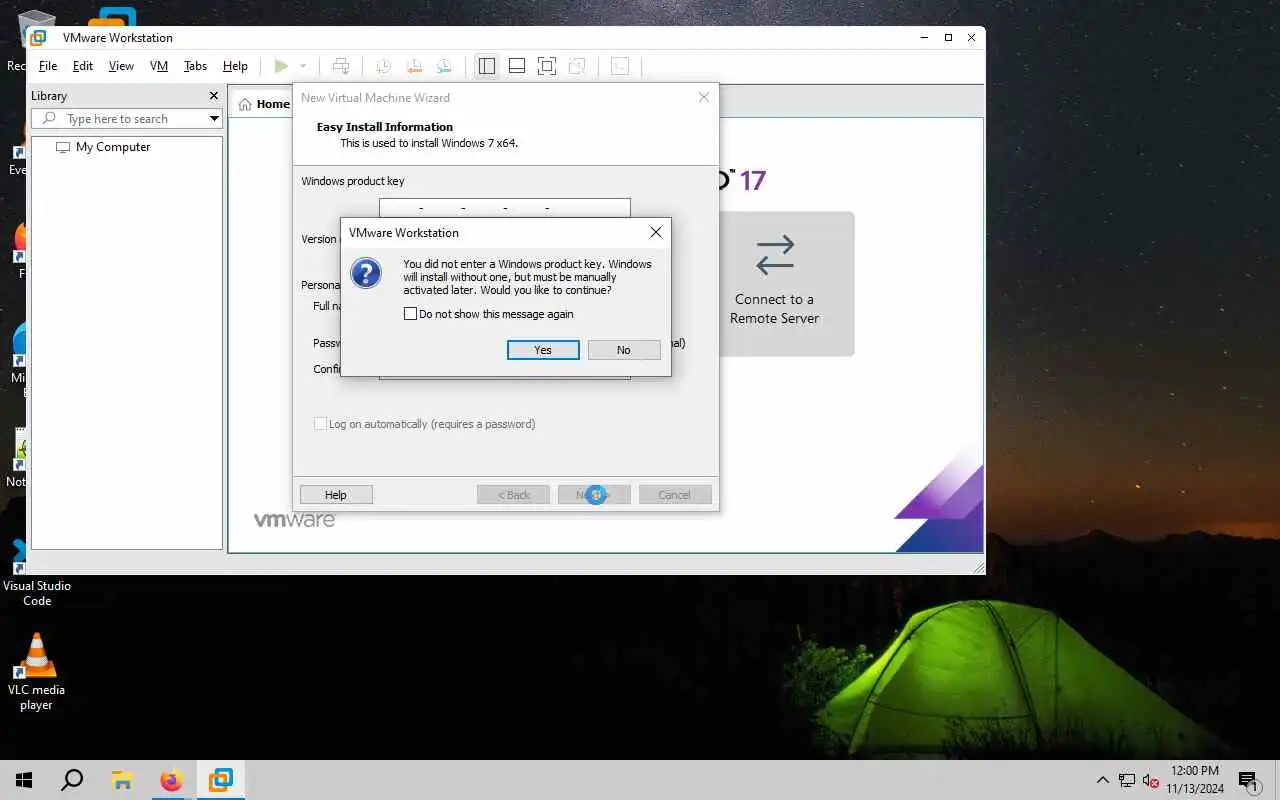
Task: Open the VM menu
Action: [159, 66]
